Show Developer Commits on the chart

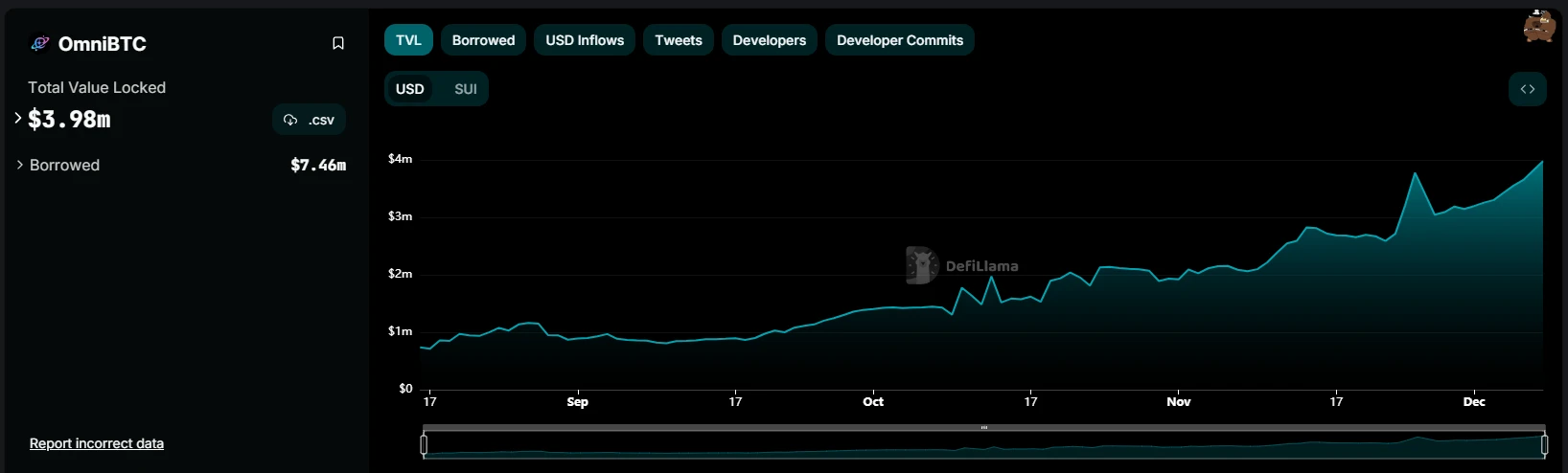(899, 40)
